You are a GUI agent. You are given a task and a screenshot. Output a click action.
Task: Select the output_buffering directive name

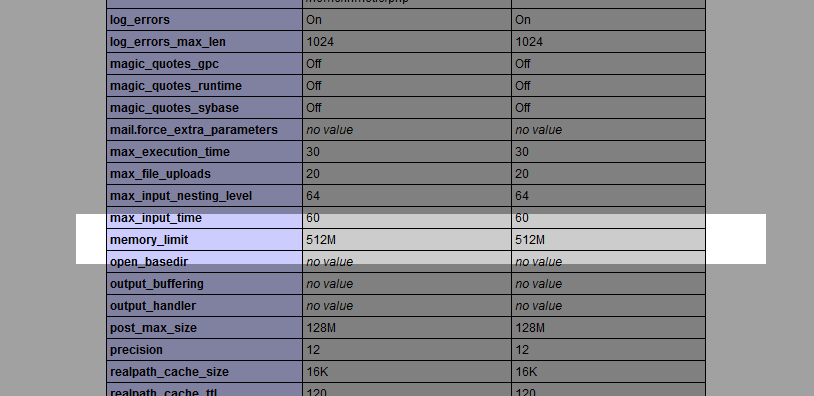pos(157,284)
